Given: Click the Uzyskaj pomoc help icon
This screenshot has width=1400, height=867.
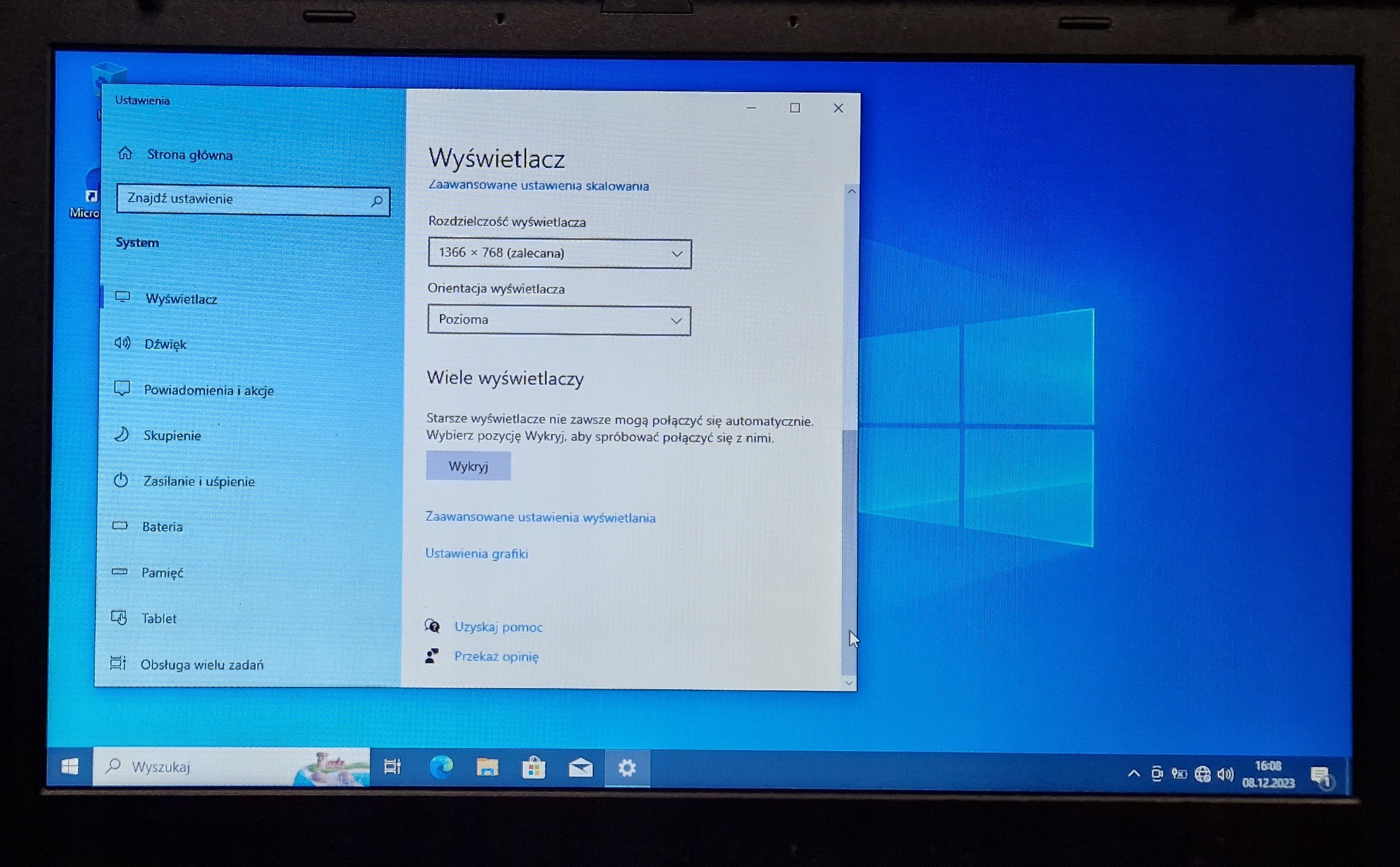Looking at the screenshot, I should tap(432, 626).
